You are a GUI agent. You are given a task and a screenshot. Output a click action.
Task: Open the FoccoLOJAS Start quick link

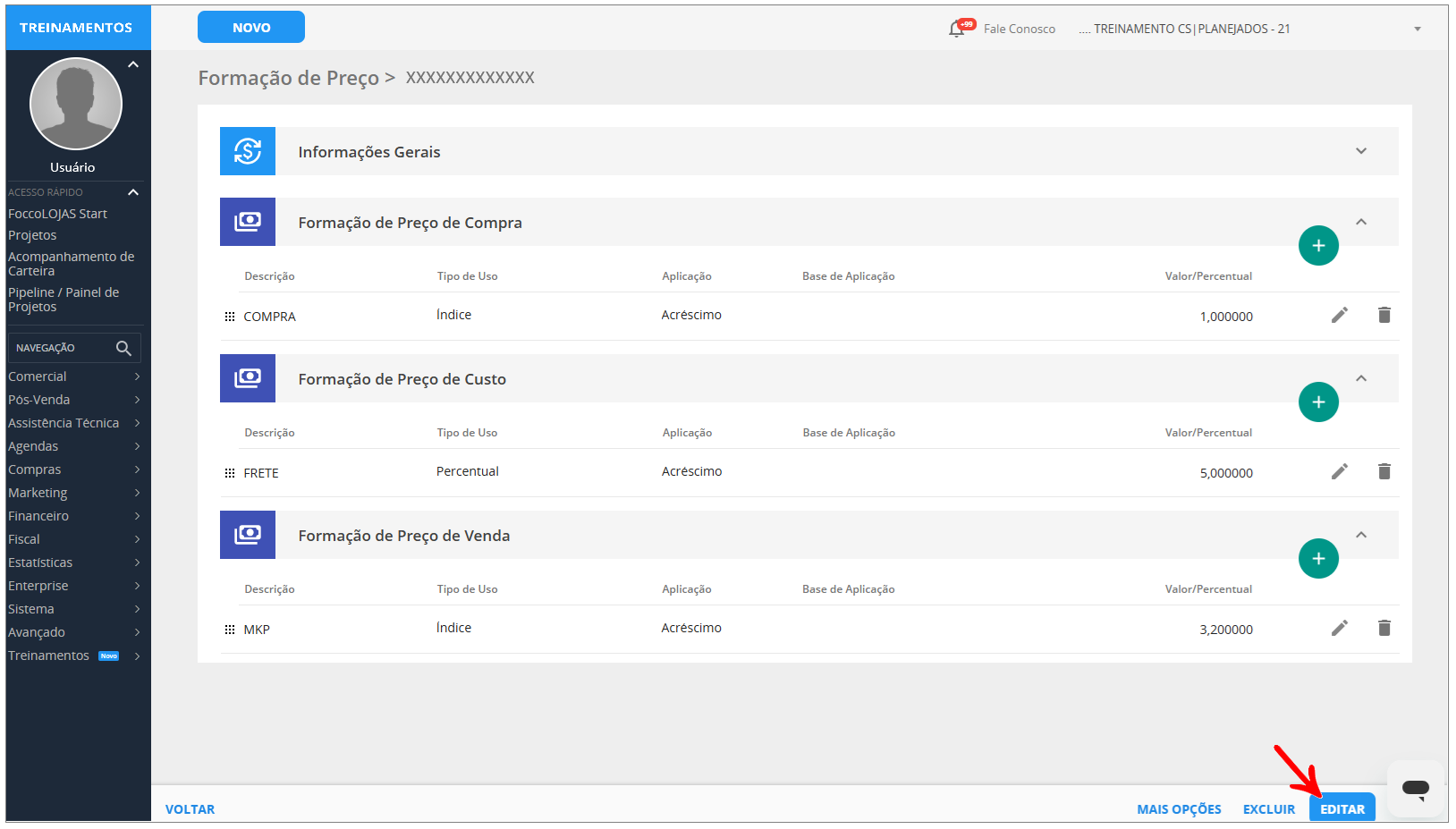pyautogui.click(x=57, y=214)
